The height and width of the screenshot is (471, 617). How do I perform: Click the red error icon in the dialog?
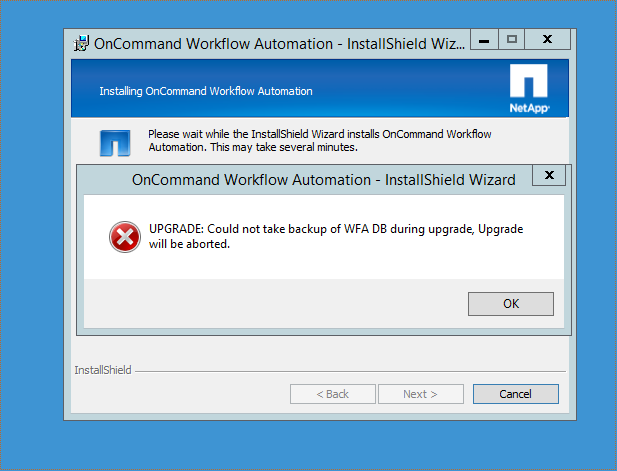click(125, 237)
